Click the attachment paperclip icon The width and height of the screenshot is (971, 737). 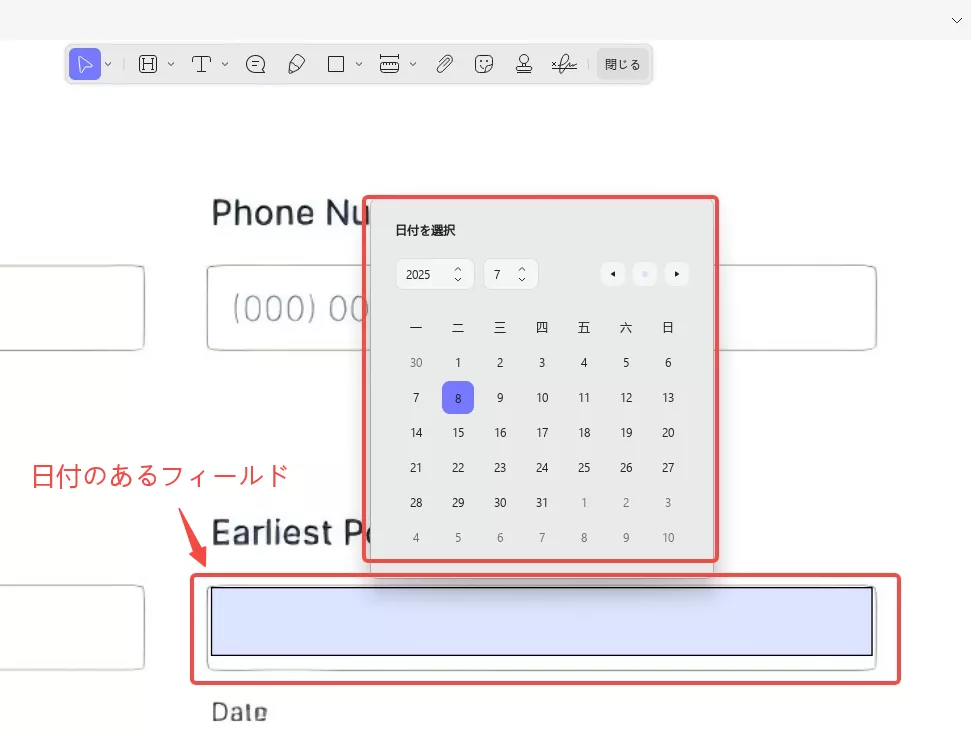click(x=445, y=64)
